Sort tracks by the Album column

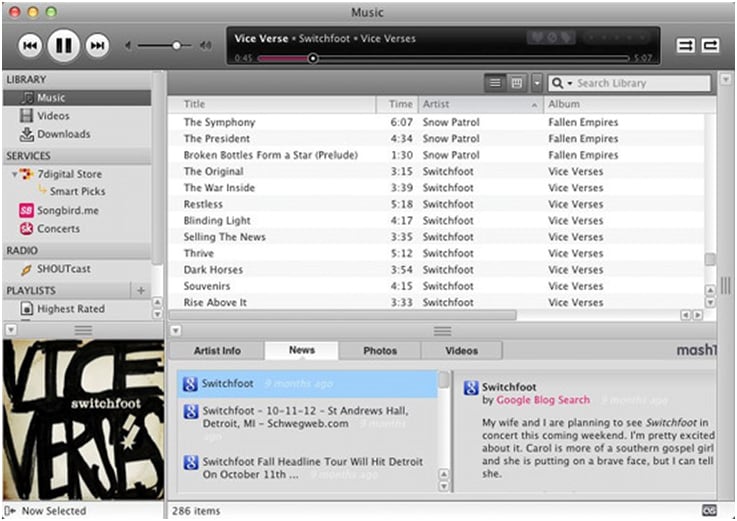[x=630, y=104]
